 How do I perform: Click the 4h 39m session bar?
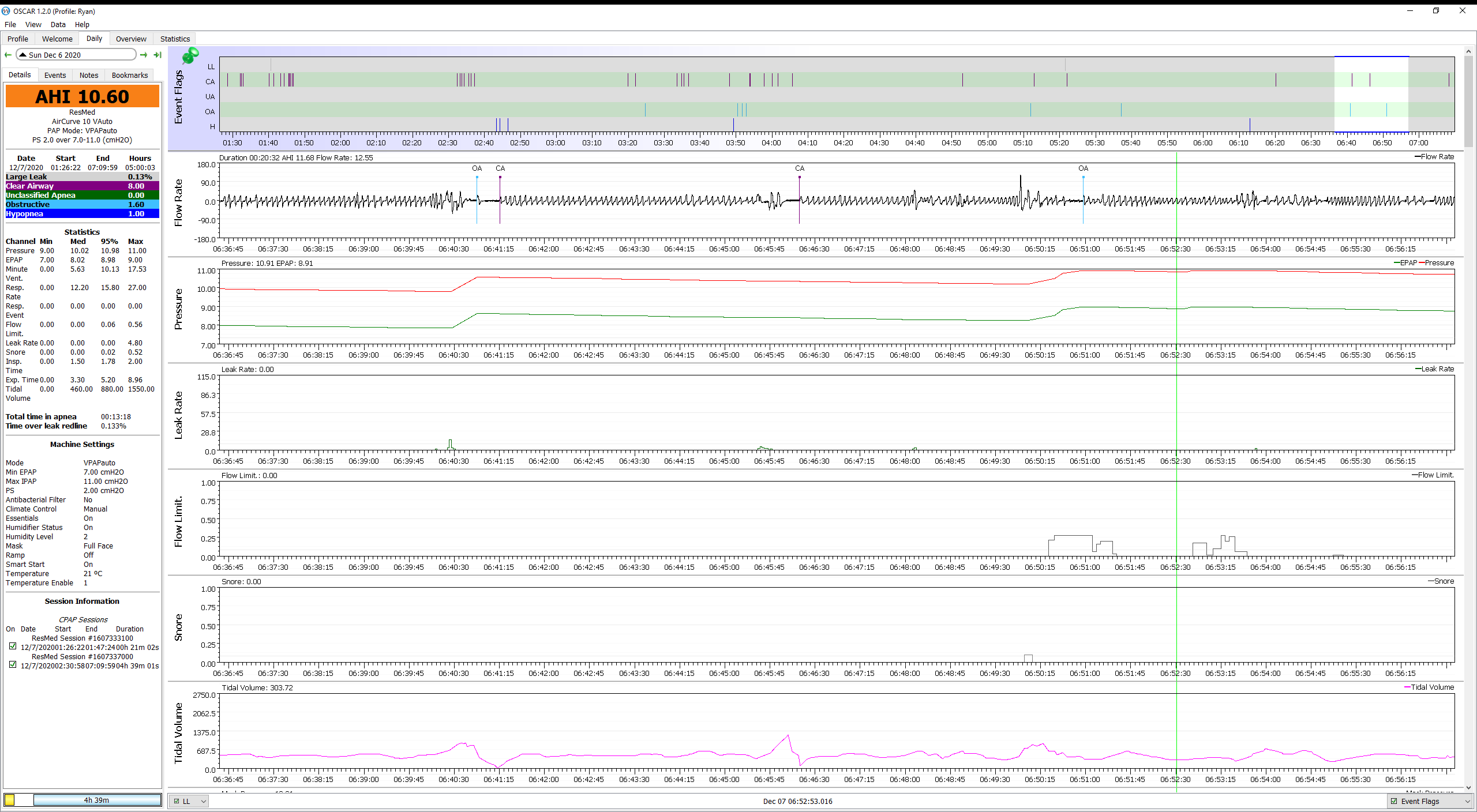click(97, 800)
